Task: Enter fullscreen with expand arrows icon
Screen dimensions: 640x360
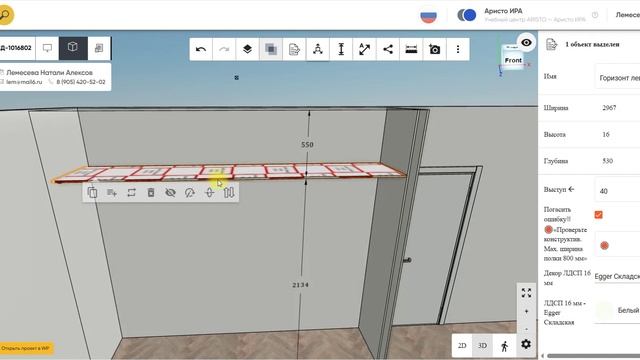Action: click(x=526, y=293)
